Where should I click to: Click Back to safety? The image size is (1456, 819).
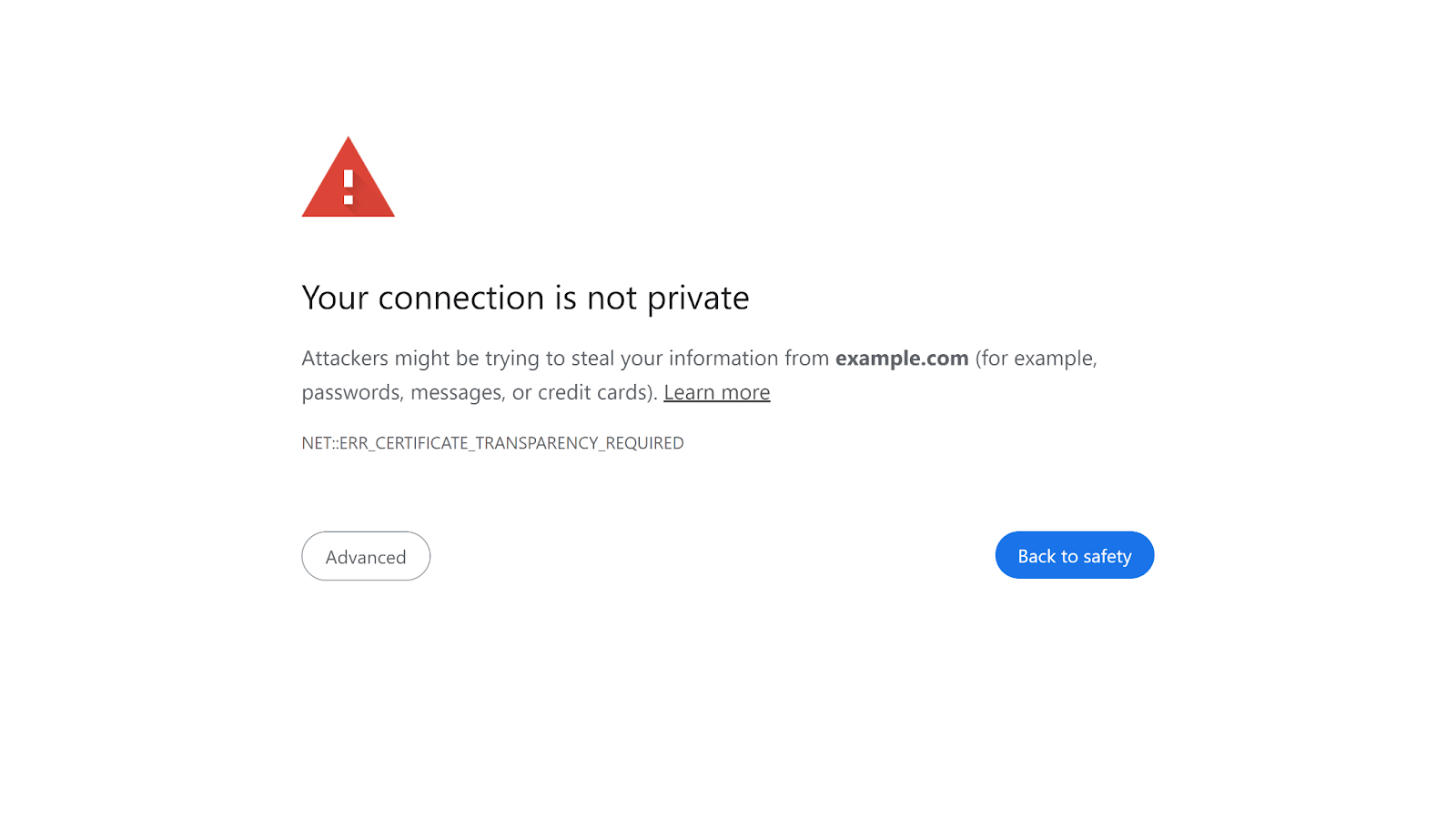pos(1075,555)
